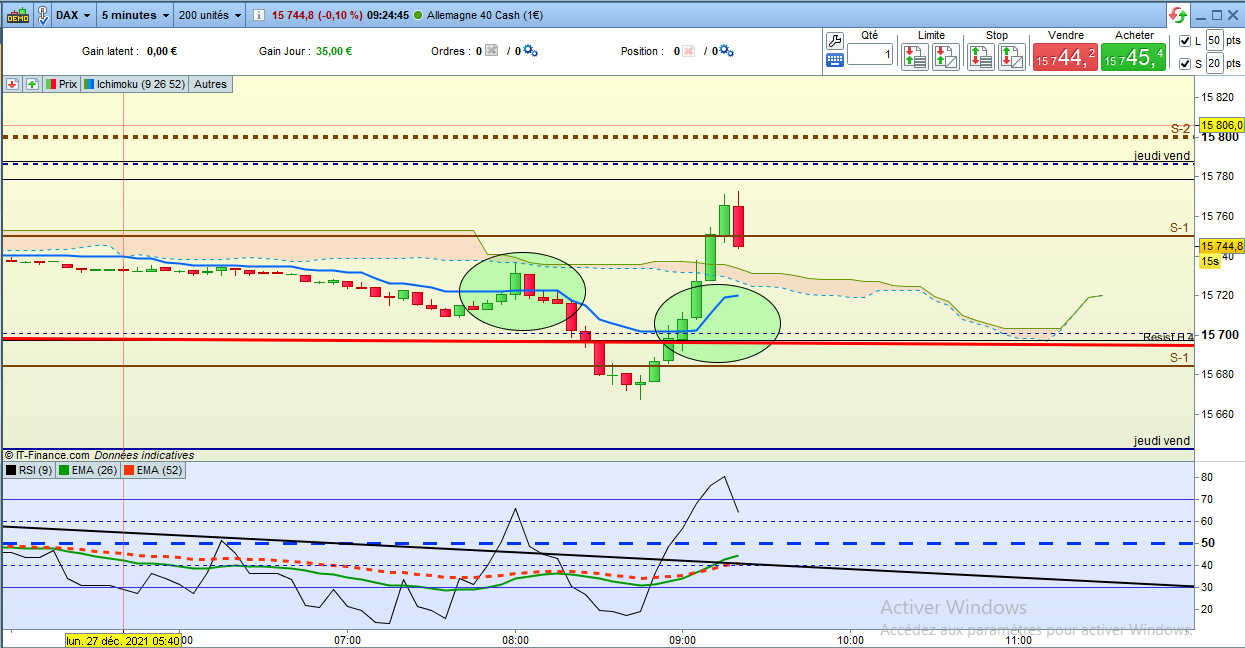
Task: Open the DAX instrument dropdown
Action: point(73,15)
